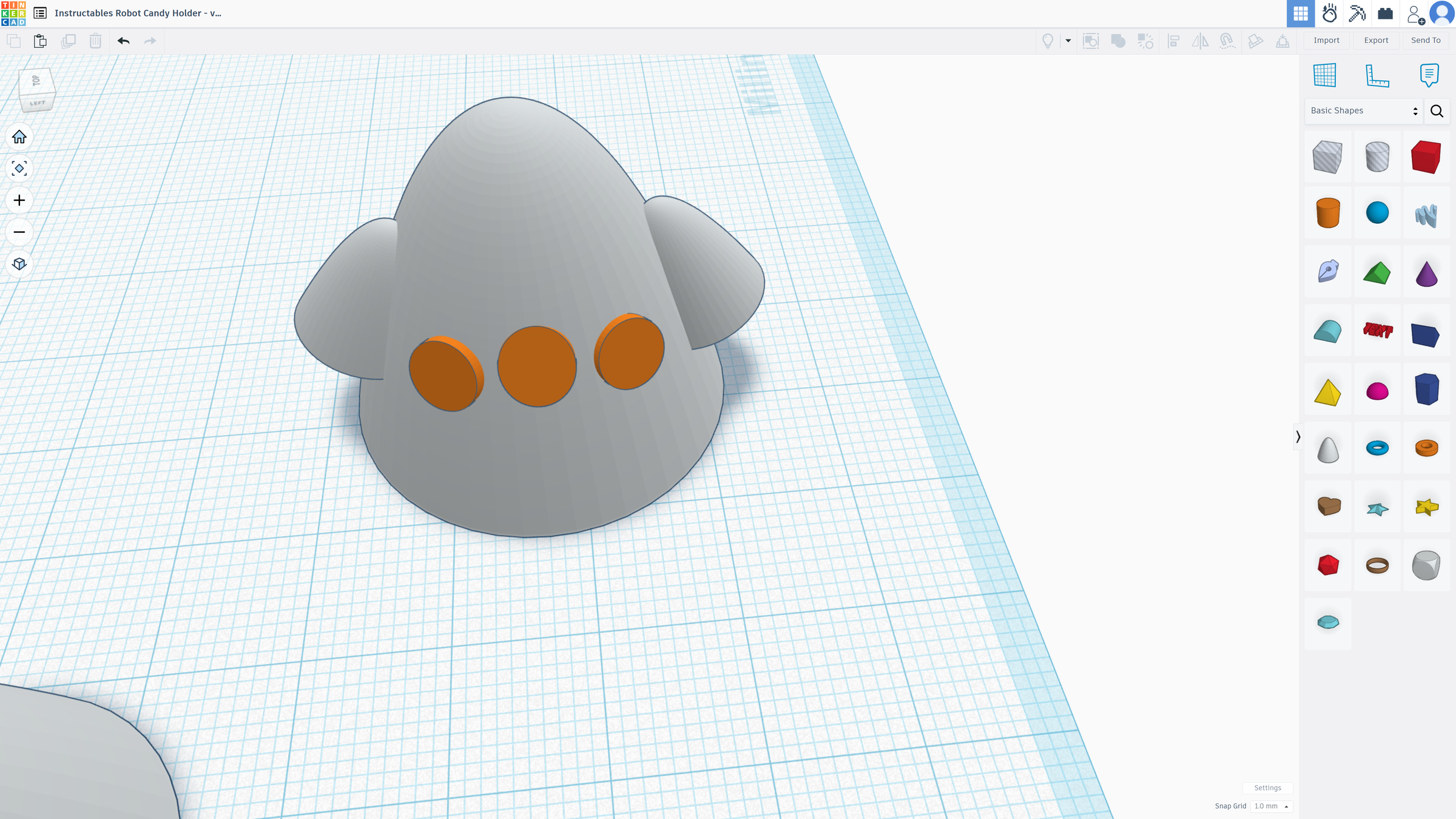
Task: Select the Box hole shape
Action: [1327, 157]
